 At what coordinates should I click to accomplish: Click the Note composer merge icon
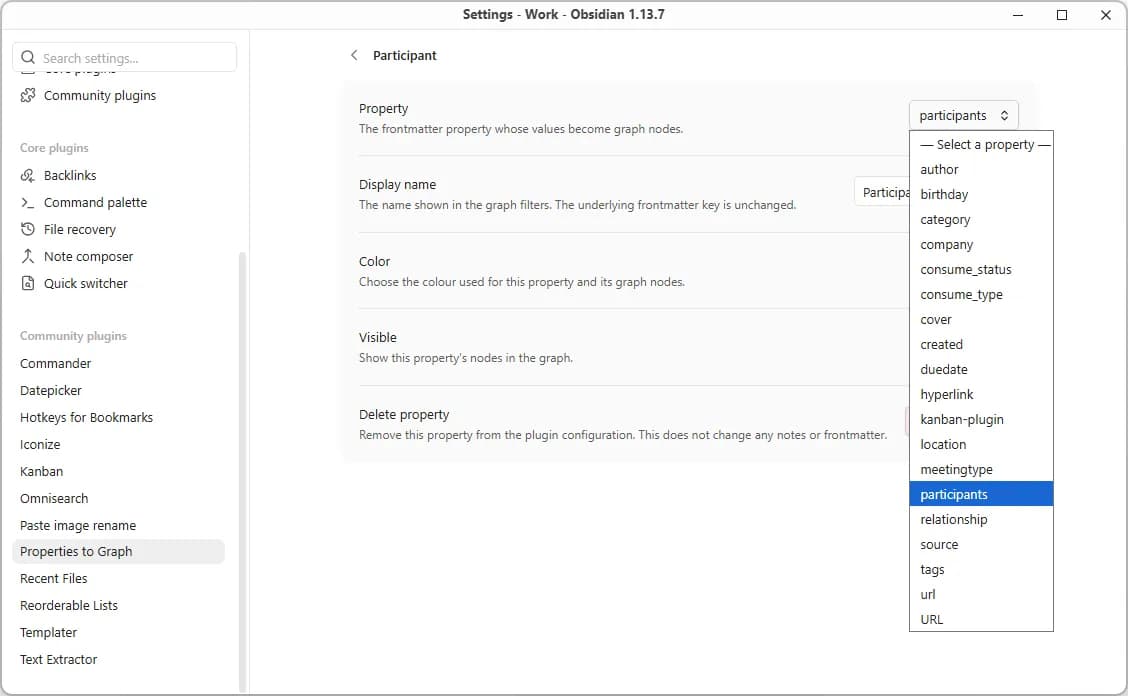click(x=27, y=256)
